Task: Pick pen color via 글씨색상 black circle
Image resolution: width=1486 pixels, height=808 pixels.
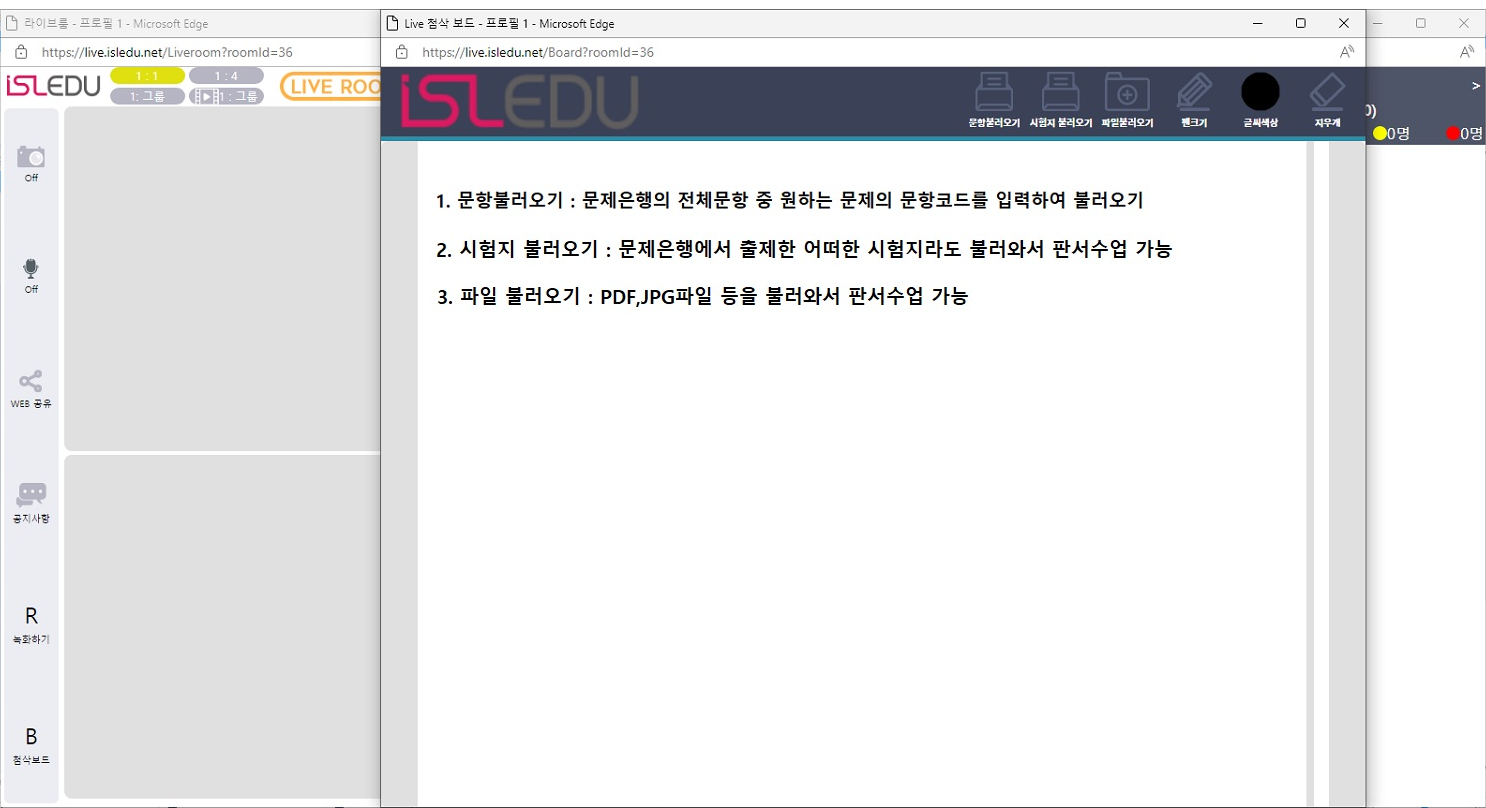Action: (x=1260, y=91)
